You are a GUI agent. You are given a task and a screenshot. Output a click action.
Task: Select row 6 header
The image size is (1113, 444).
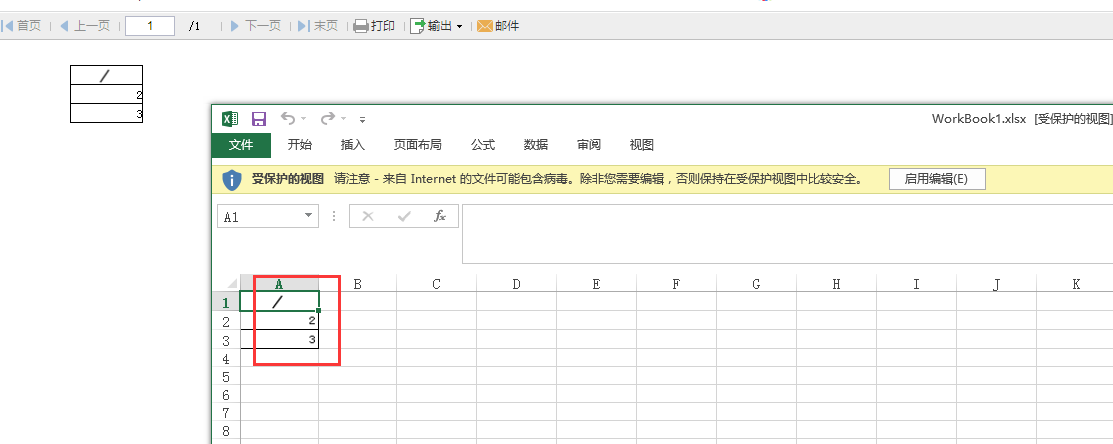pyautogui.click(x=226, y=394)
